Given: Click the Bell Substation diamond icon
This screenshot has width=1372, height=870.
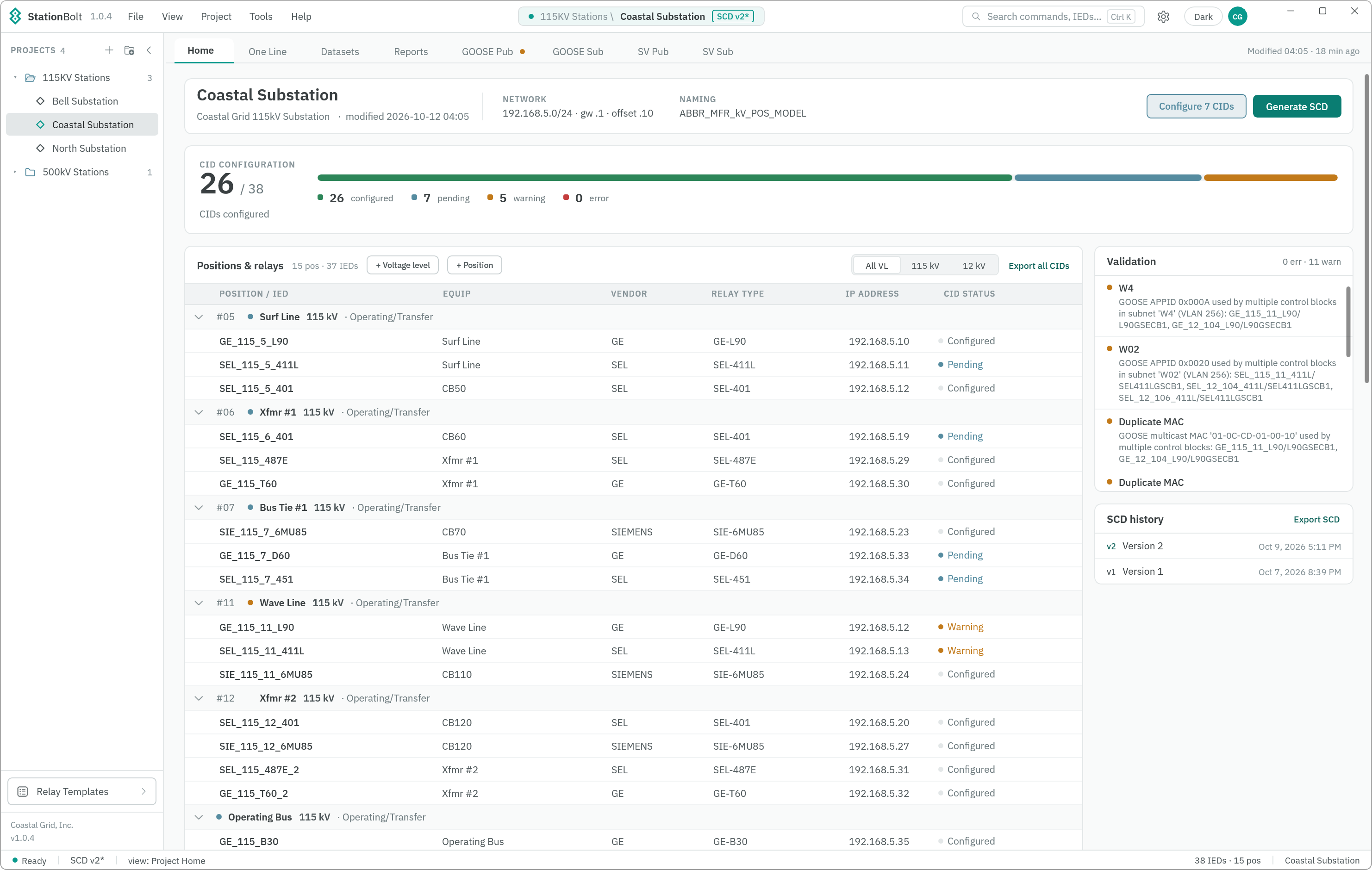Looking at the screenshot, I should [40, 101].
